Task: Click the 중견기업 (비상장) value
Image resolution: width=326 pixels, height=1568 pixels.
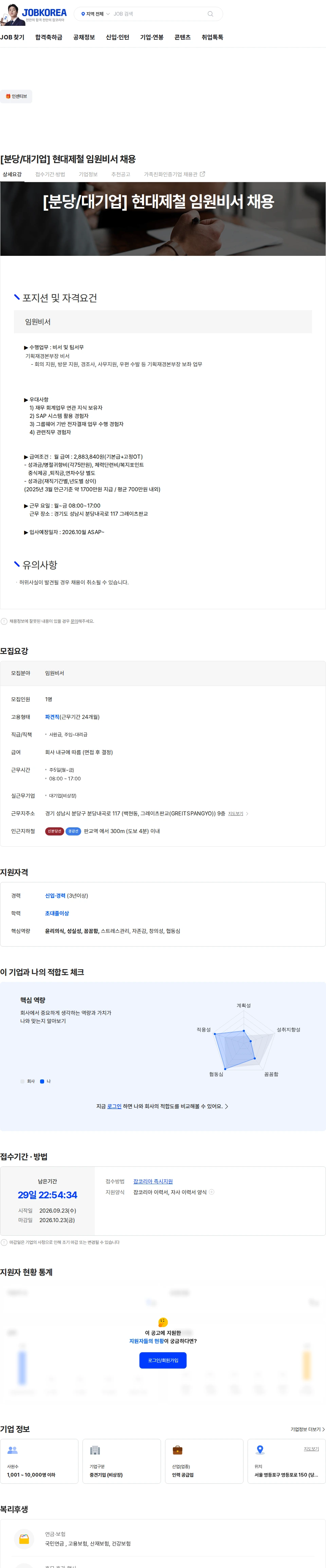Action: (x=106, y=1475)
